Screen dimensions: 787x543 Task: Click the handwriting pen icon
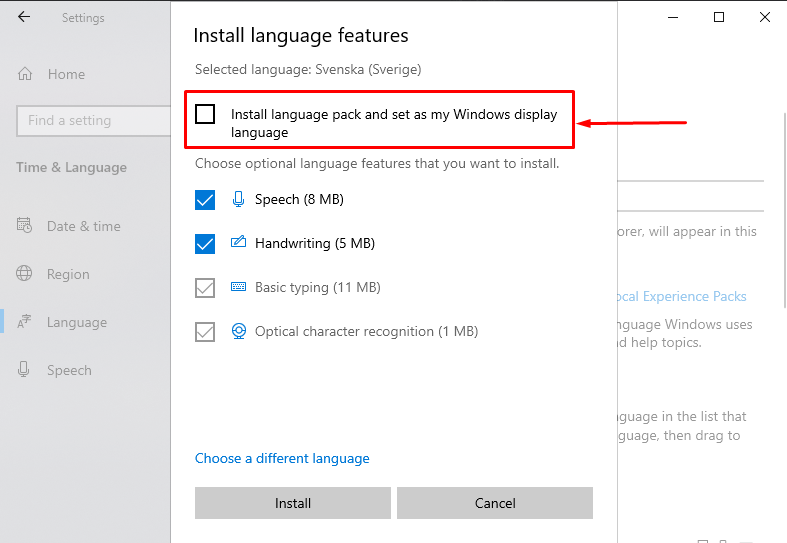tap(239, 243)
